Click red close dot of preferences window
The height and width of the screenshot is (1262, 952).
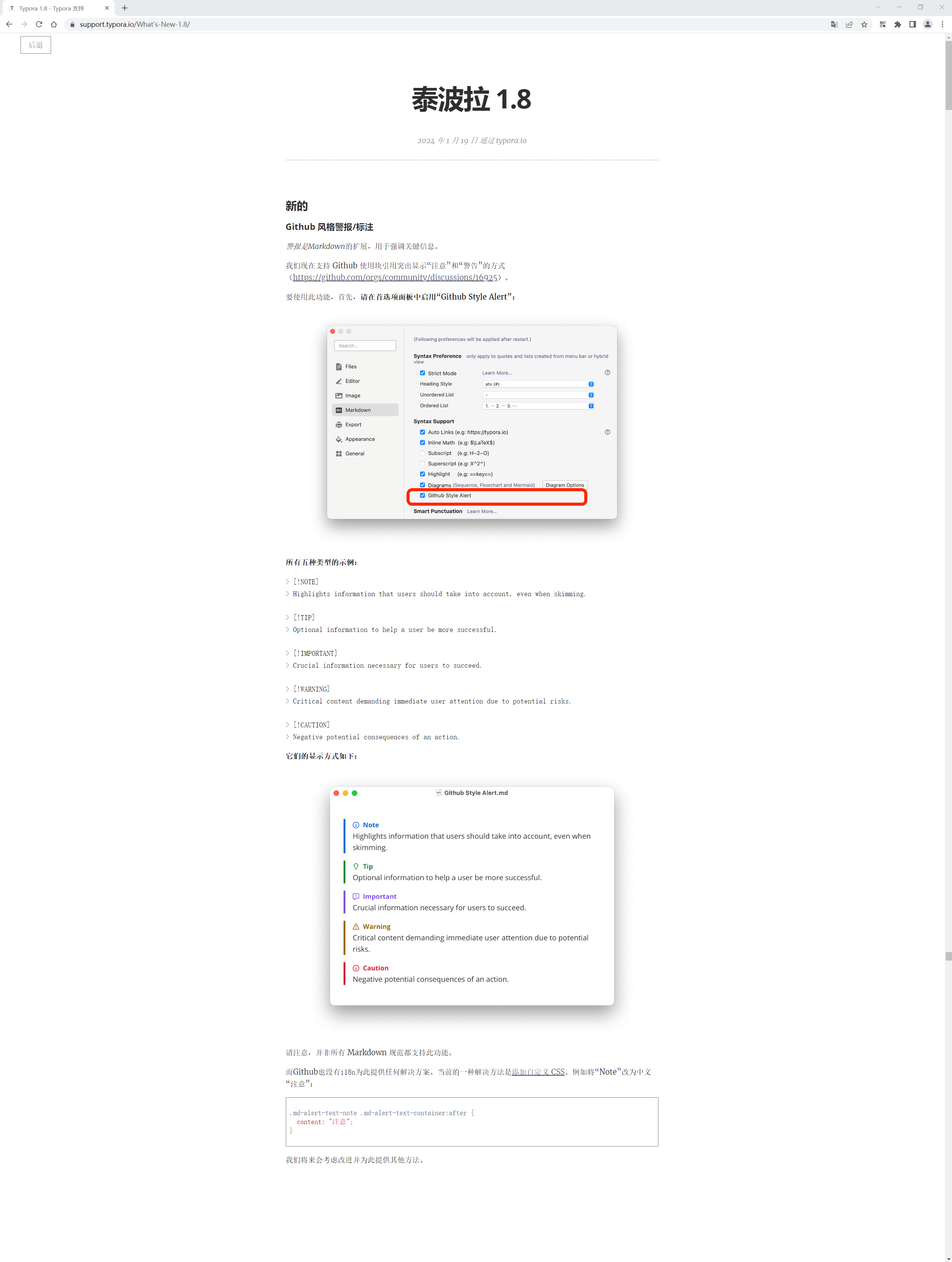pos(332,332)
